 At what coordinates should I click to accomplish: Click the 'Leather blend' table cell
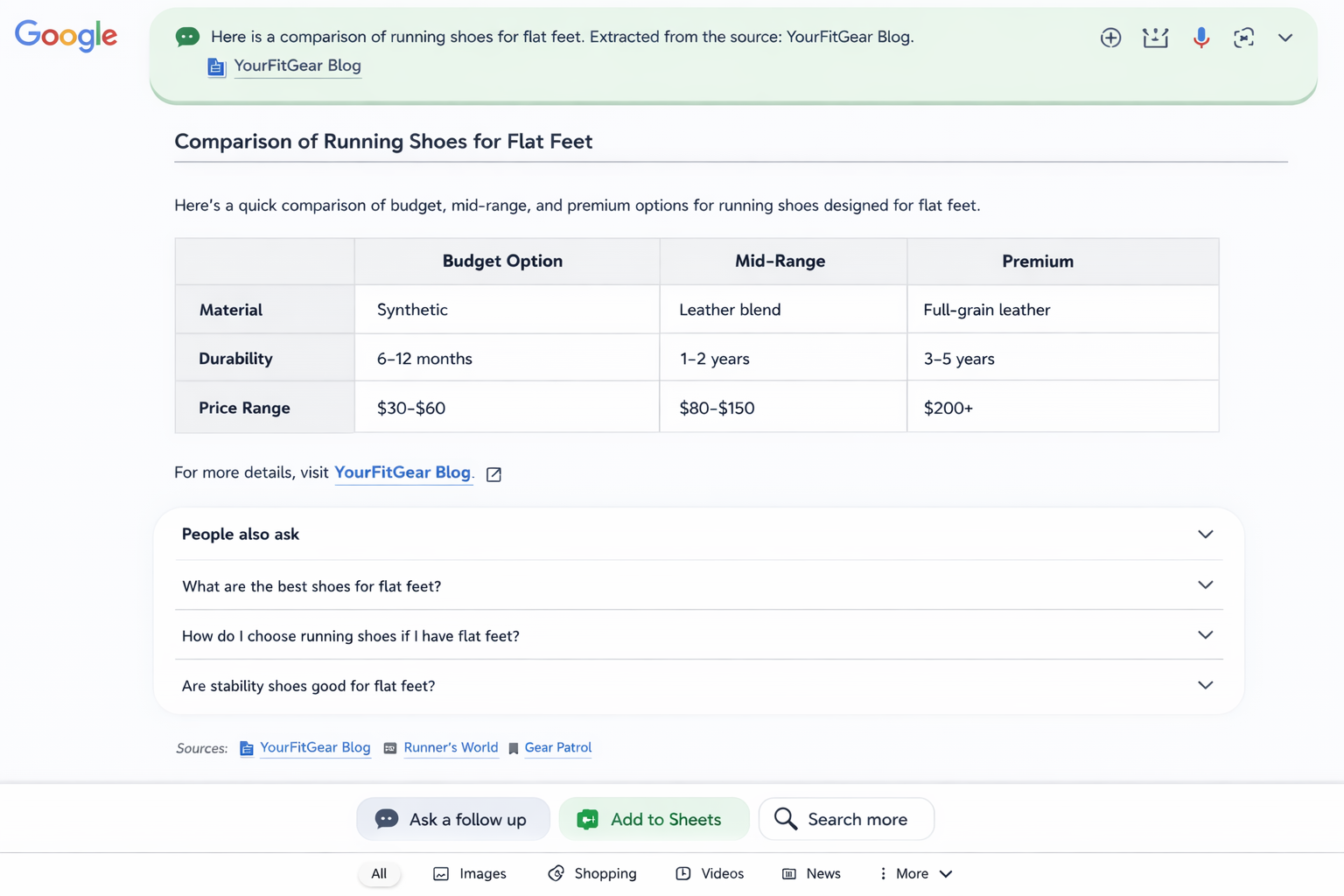click(x=783, y=310)
